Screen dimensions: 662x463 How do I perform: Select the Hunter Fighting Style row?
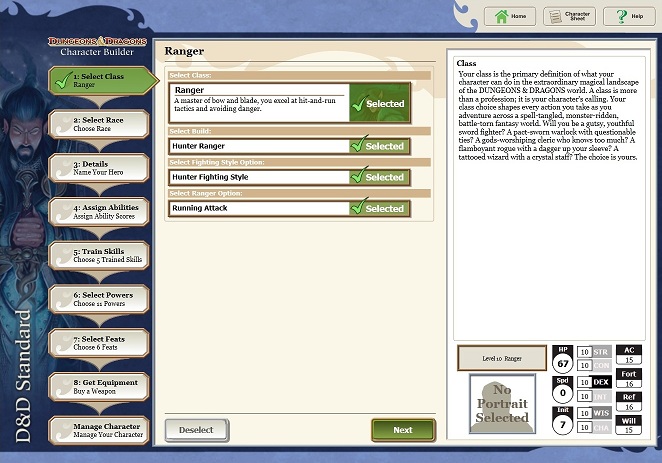[x=290, y=177]
